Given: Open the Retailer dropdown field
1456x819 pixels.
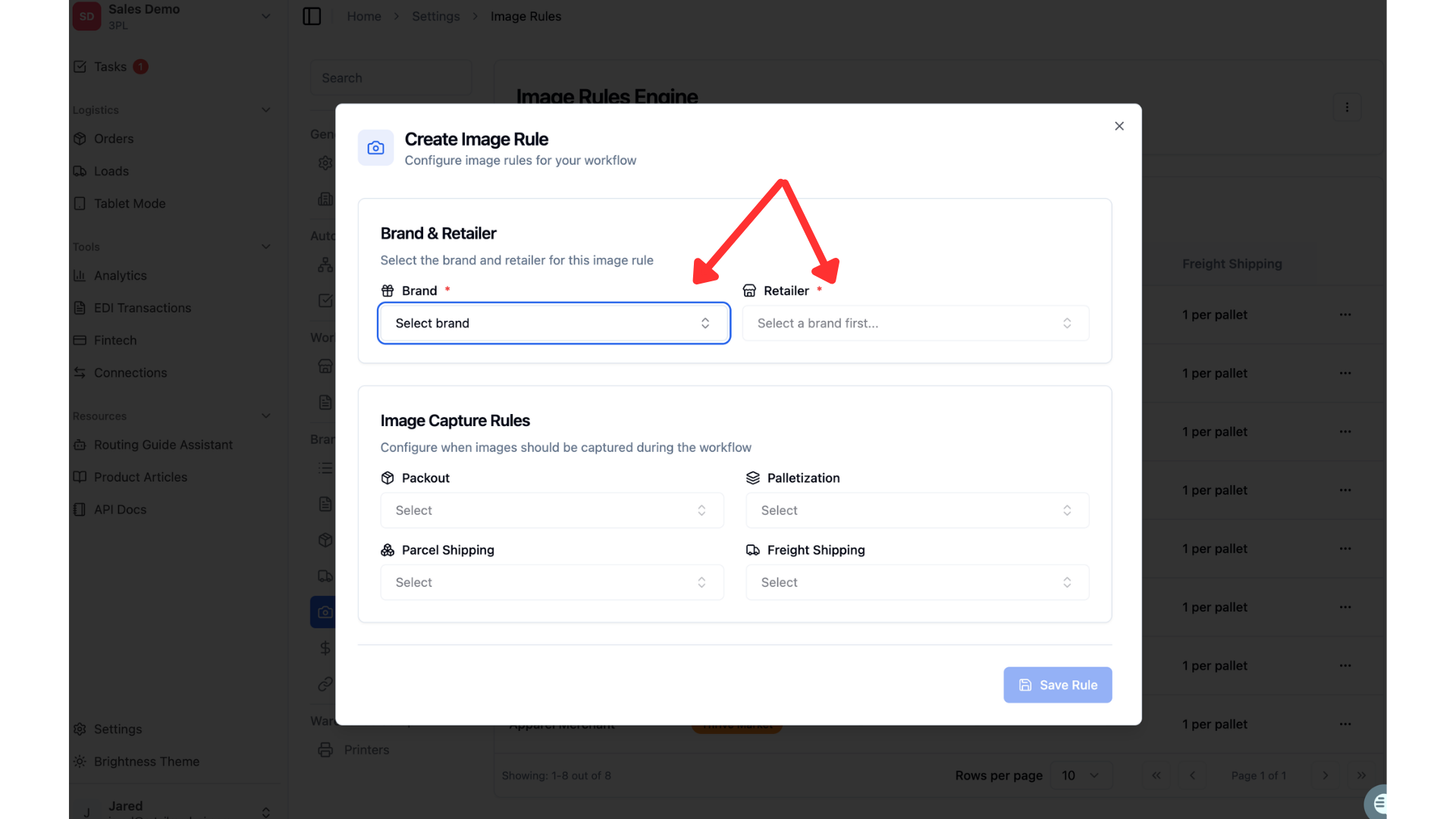Looking at the screenshot, I should tap(915, 323).
